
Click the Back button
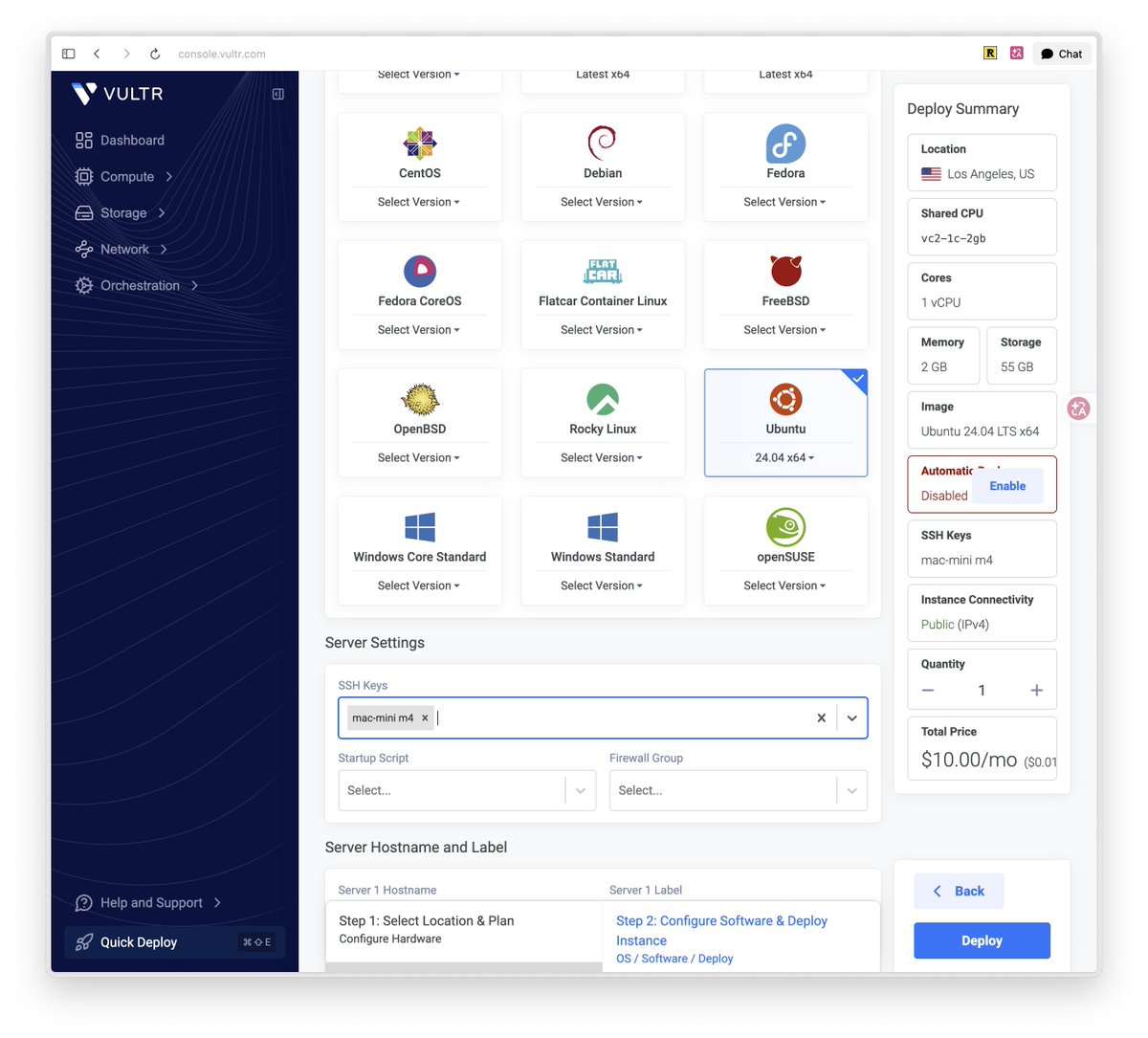tap(959, 892)
